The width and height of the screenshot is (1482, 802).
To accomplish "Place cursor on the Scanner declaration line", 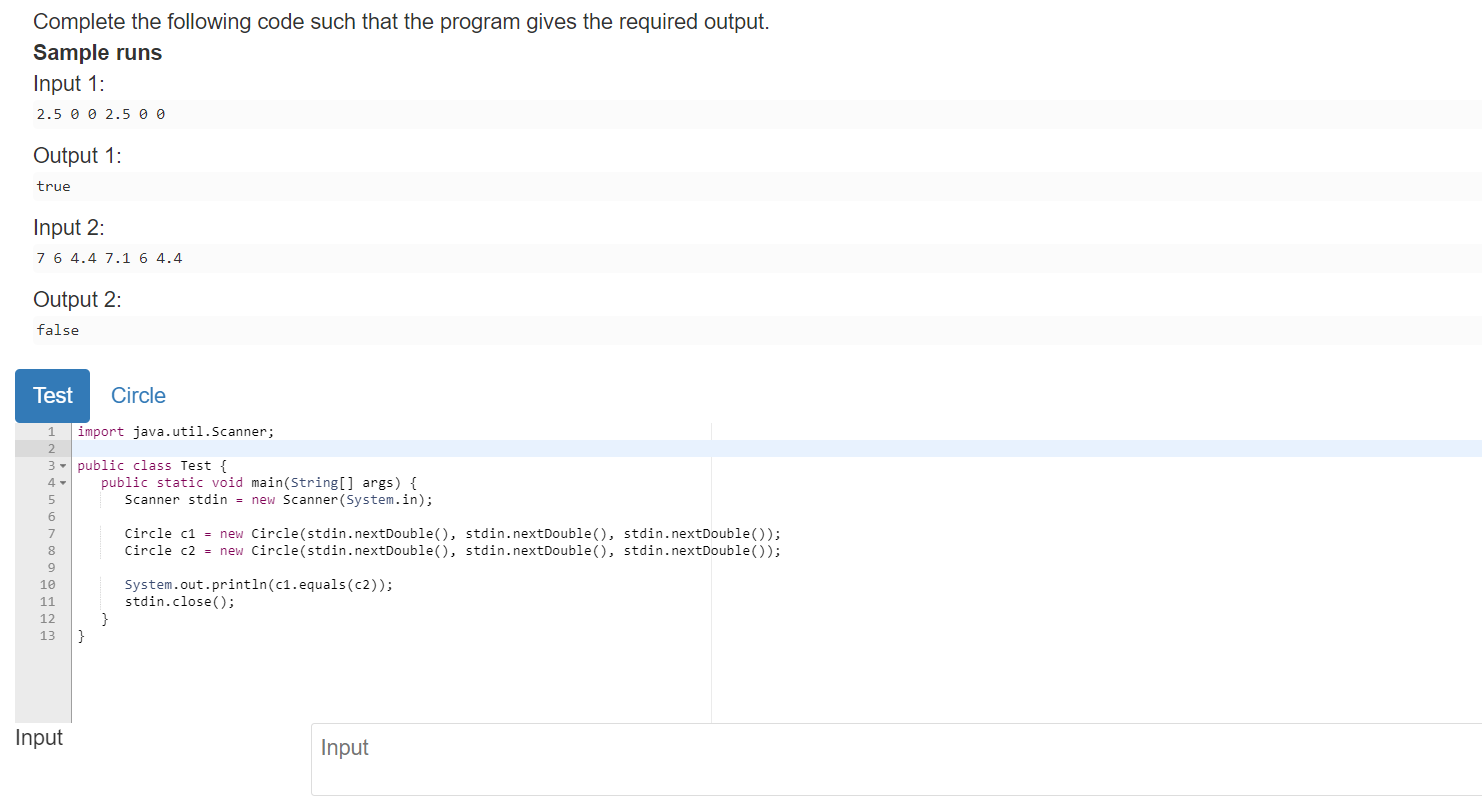I will [x=277, y=499].
